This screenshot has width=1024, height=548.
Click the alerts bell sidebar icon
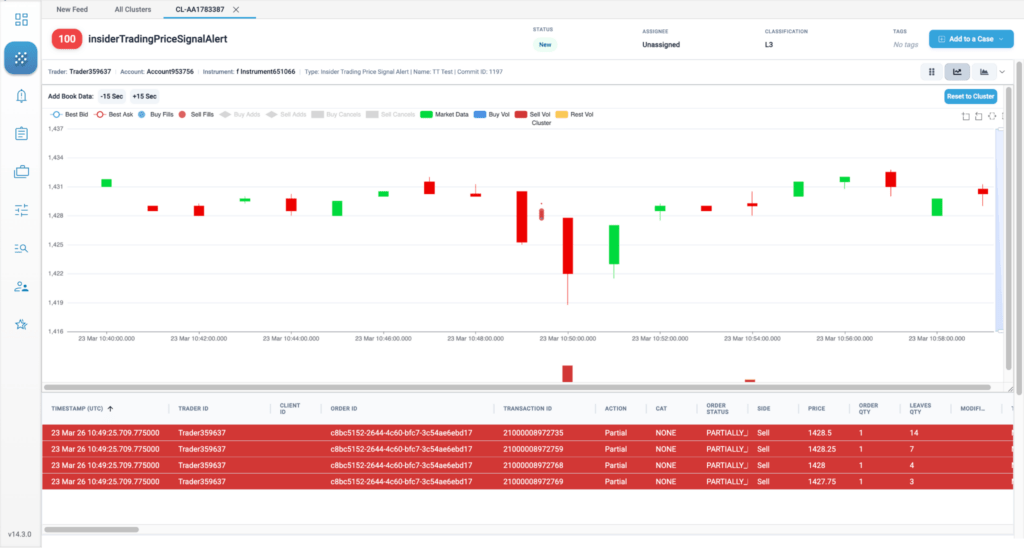click(x=21, y=96)
